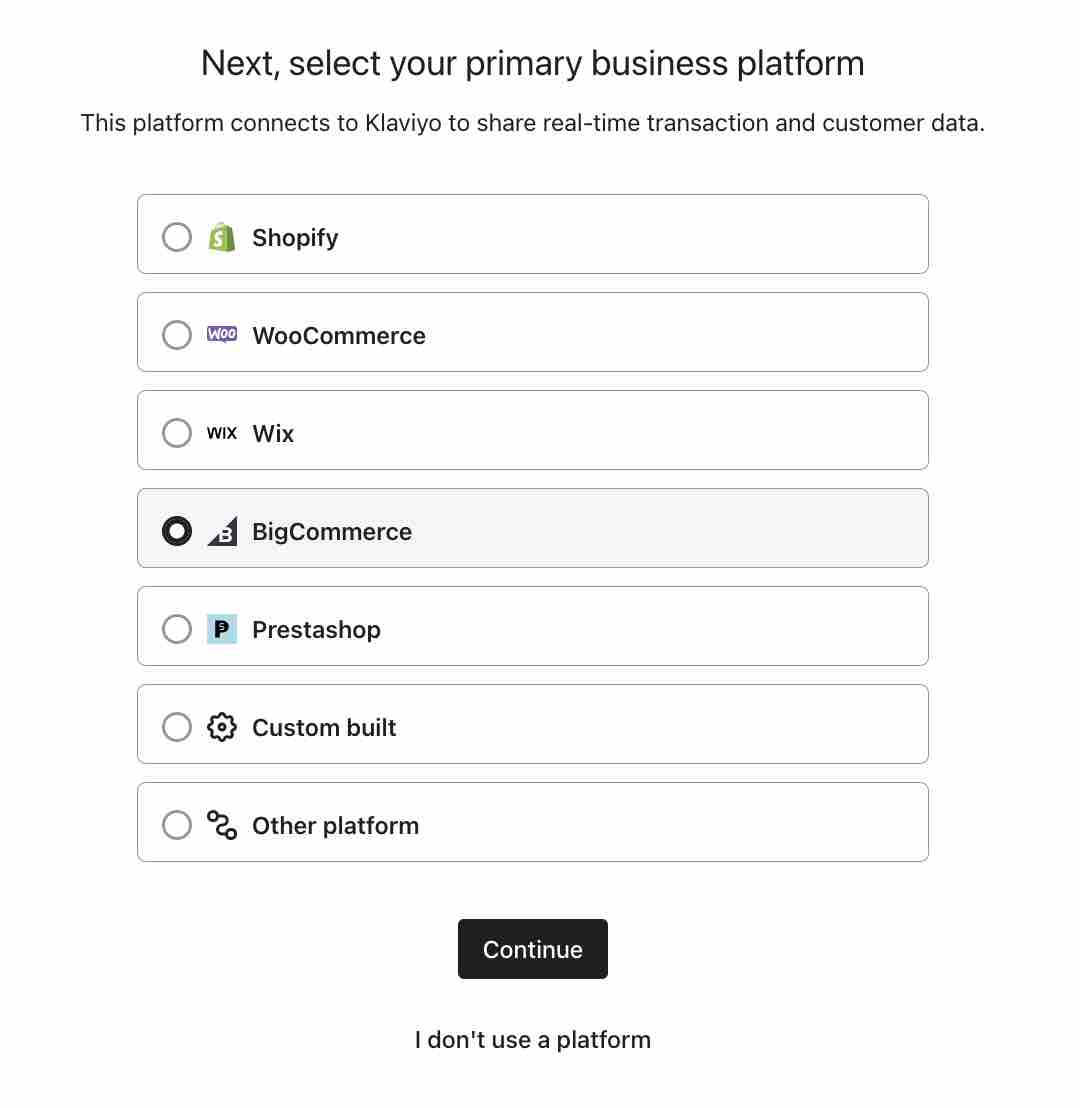Select the Custom built radio button

coord(177,727)
